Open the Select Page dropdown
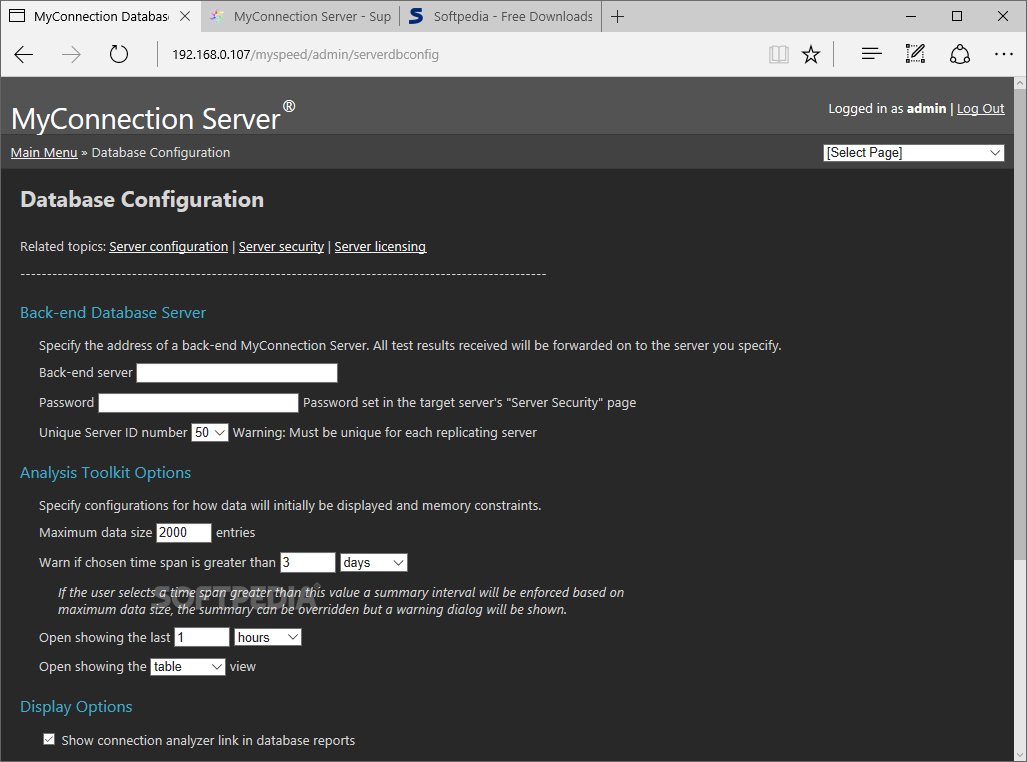Image resolution: width=1027 pixels, height=762 pixels. pyautogui.click(x=913, y=153)
